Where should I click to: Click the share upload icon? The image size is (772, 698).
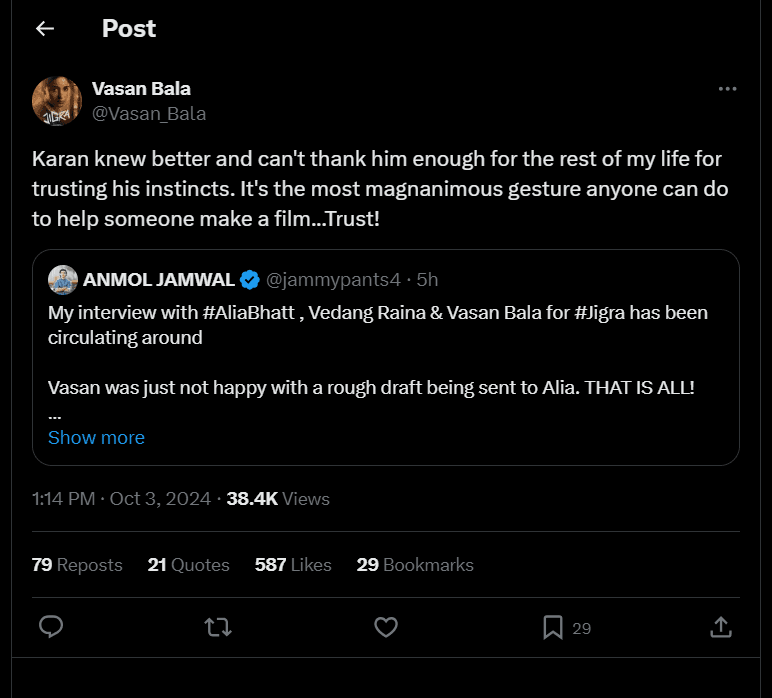[x=720, y=627]
